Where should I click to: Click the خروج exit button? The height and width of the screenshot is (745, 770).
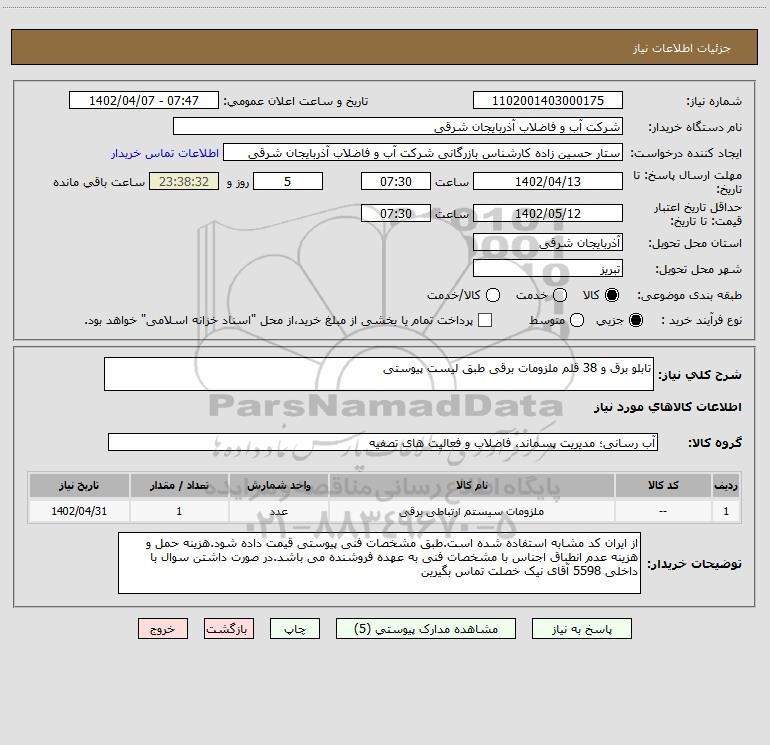point(163,629)
